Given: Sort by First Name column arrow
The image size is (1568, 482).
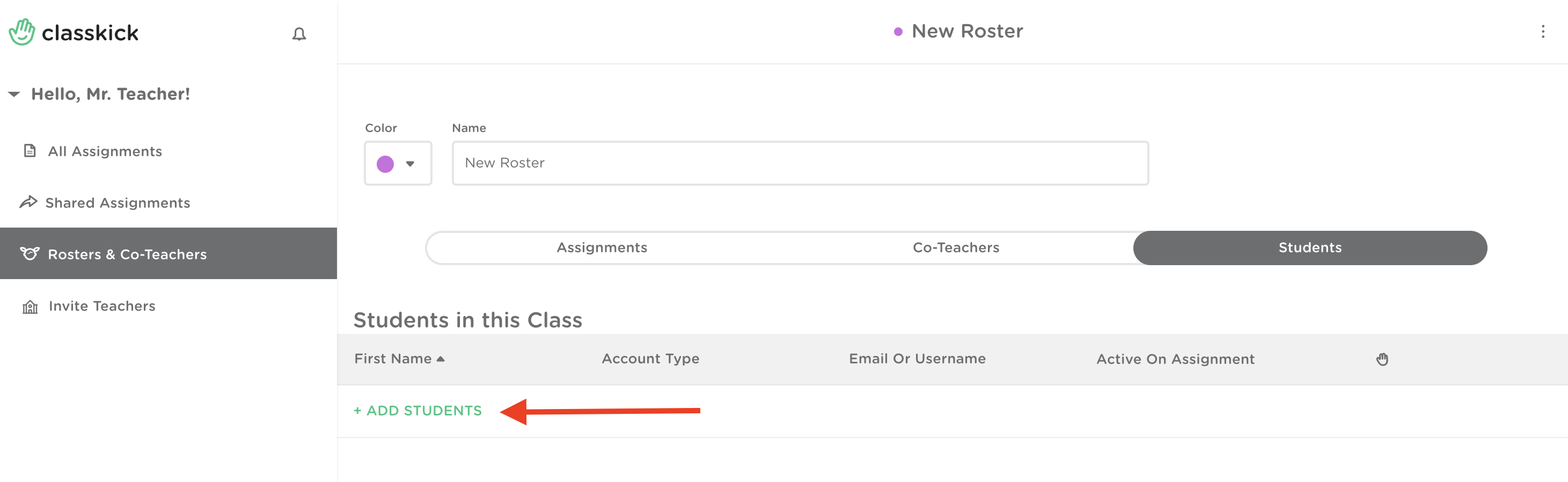Looking at the screenshot, I should pos(441,359).
